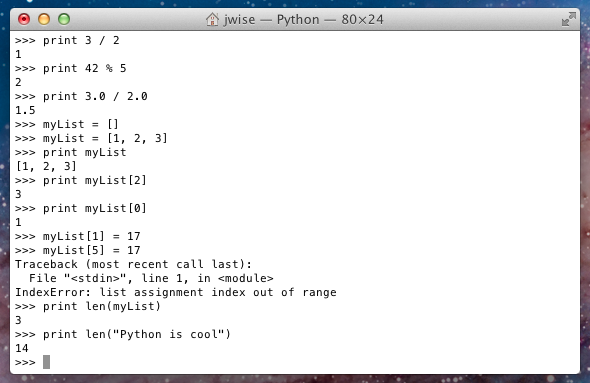Image resolution: width=590 pixels, height=383 pixels.
Task: Click the gray cursor block at last prompt
Action: pos(46,362)
